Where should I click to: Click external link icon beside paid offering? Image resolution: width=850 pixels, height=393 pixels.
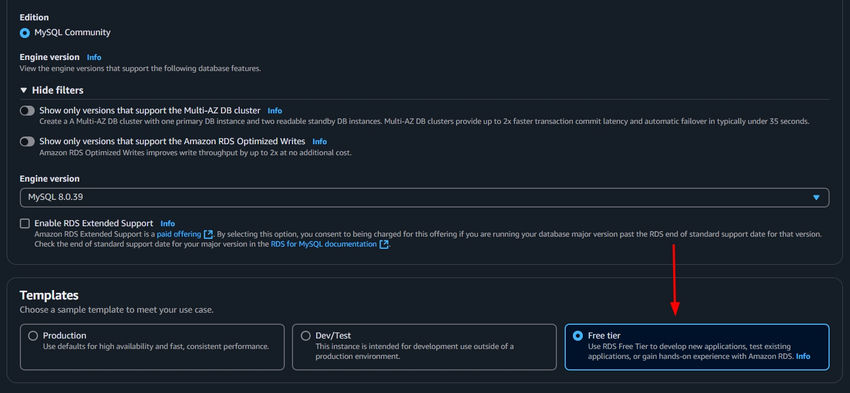tap(208, 234)
